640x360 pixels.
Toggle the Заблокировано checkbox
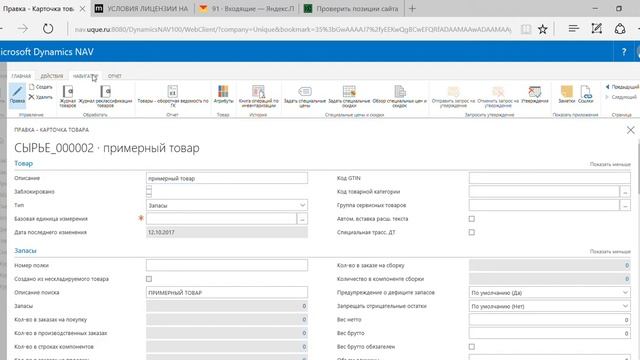pyautogui.click(x=149, y=191)
